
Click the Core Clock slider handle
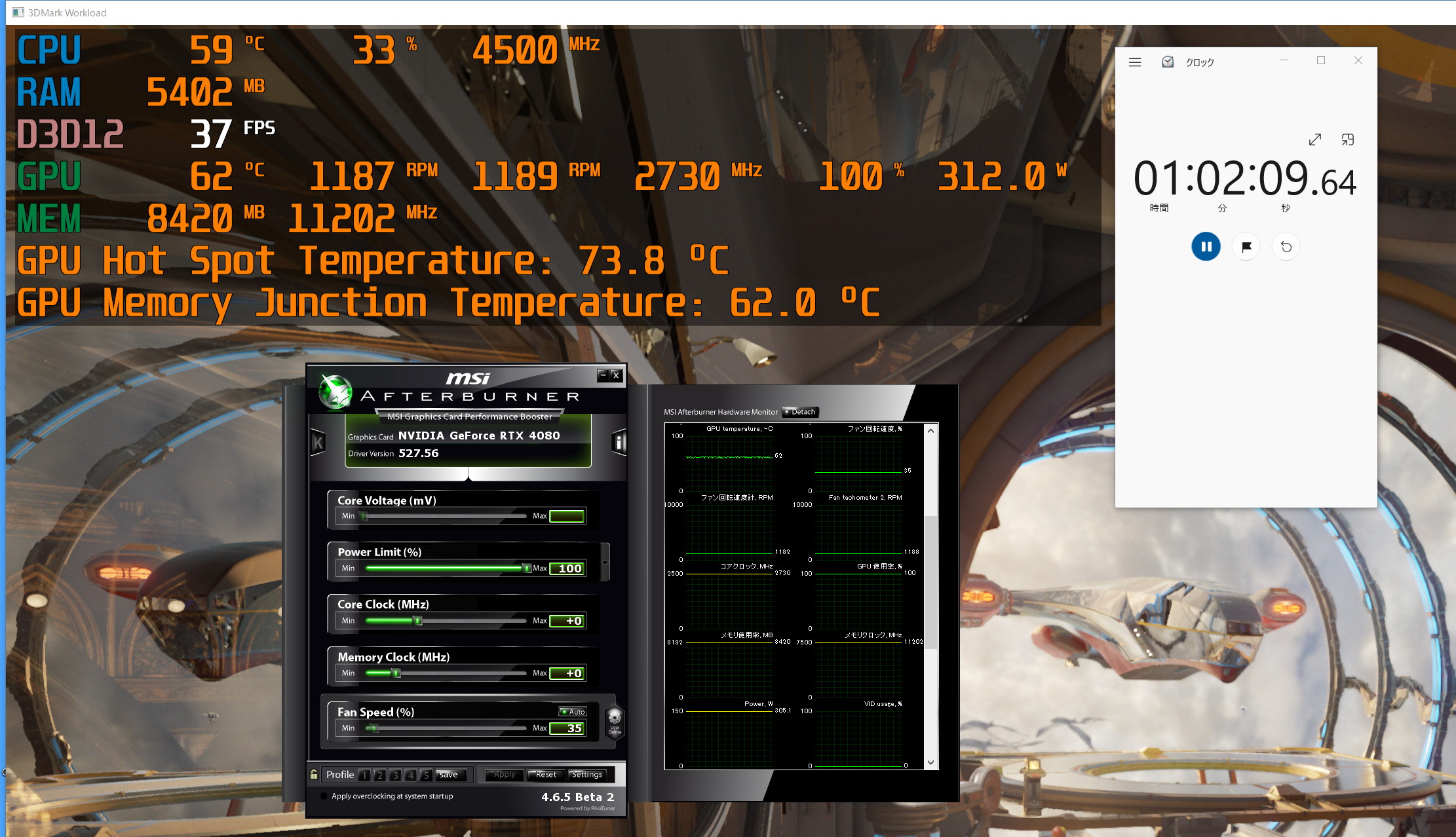pyautogui.click(x=417, y=621)
